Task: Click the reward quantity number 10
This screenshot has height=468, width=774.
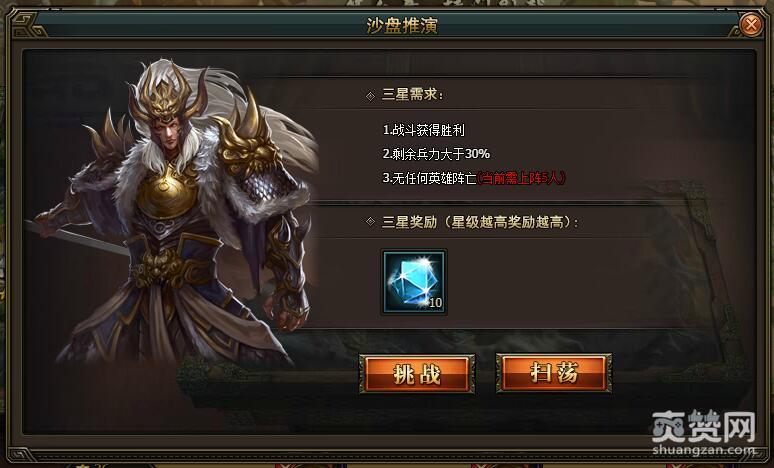Action: [435, 303]
